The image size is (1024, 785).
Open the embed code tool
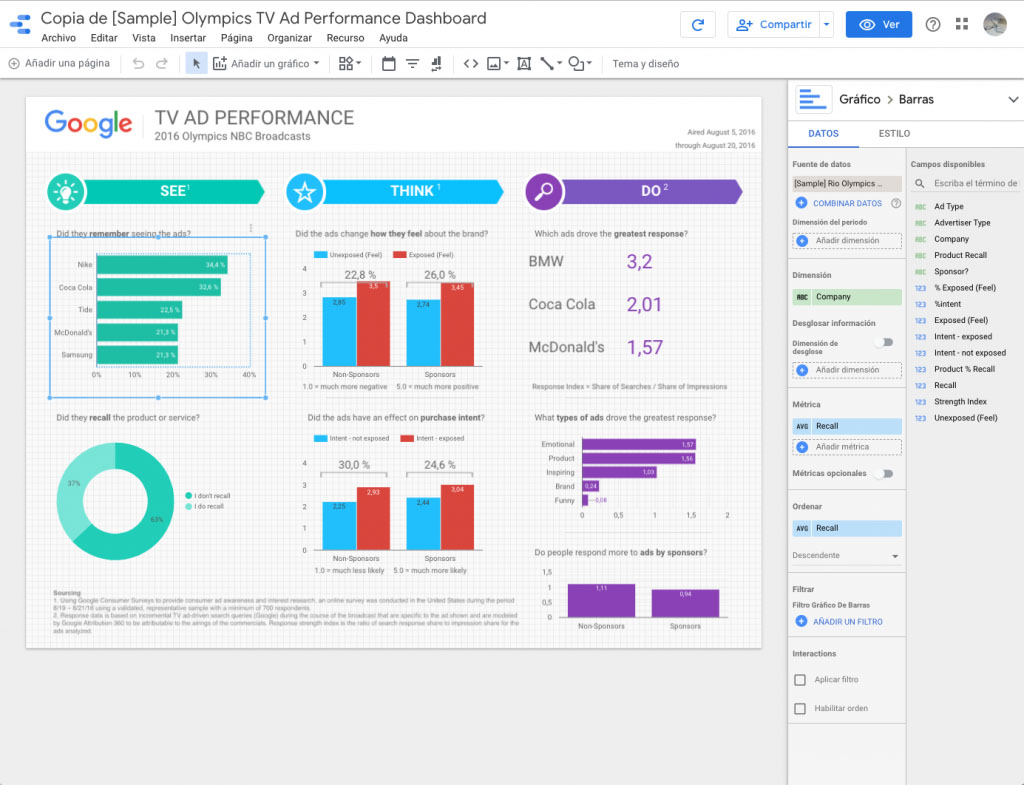pyautogui.click(x=470, y=62)
